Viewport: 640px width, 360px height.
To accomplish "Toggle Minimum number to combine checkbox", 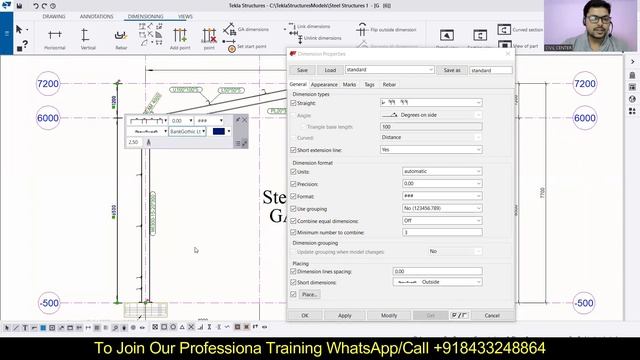I will pyautogui.click(x=293, y=232).
